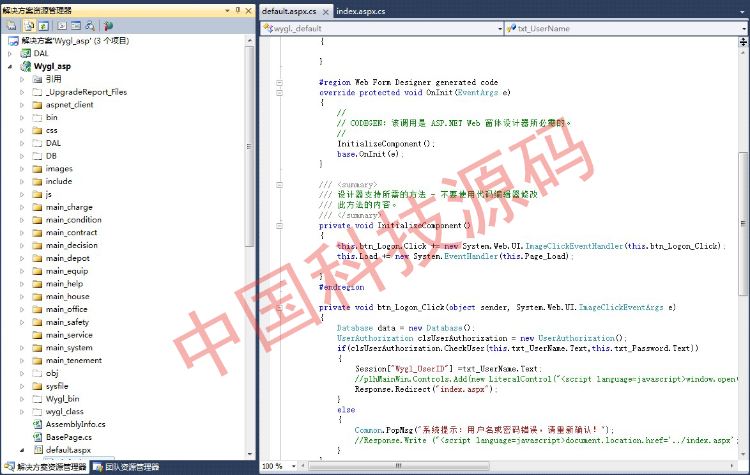Close the default.aspx.cs tab with its X
750x475 pixels.
pos(325,12)
